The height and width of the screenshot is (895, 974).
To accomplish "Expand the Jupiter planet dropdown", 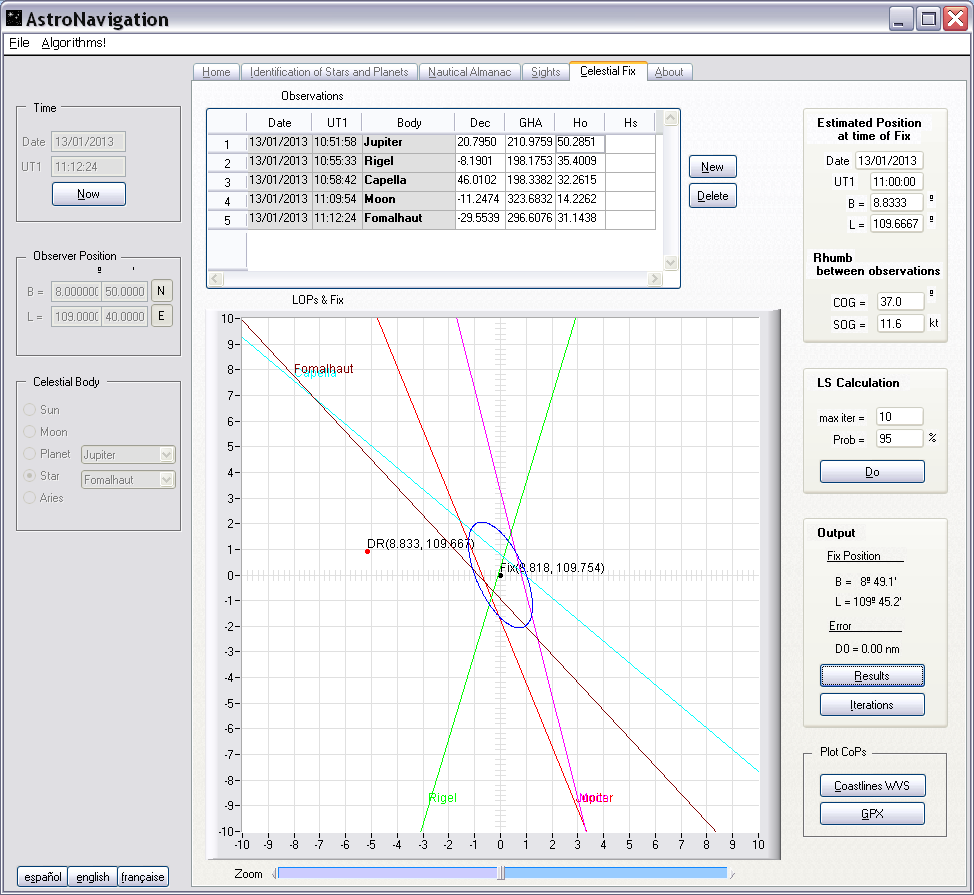I will click(166, 455).
